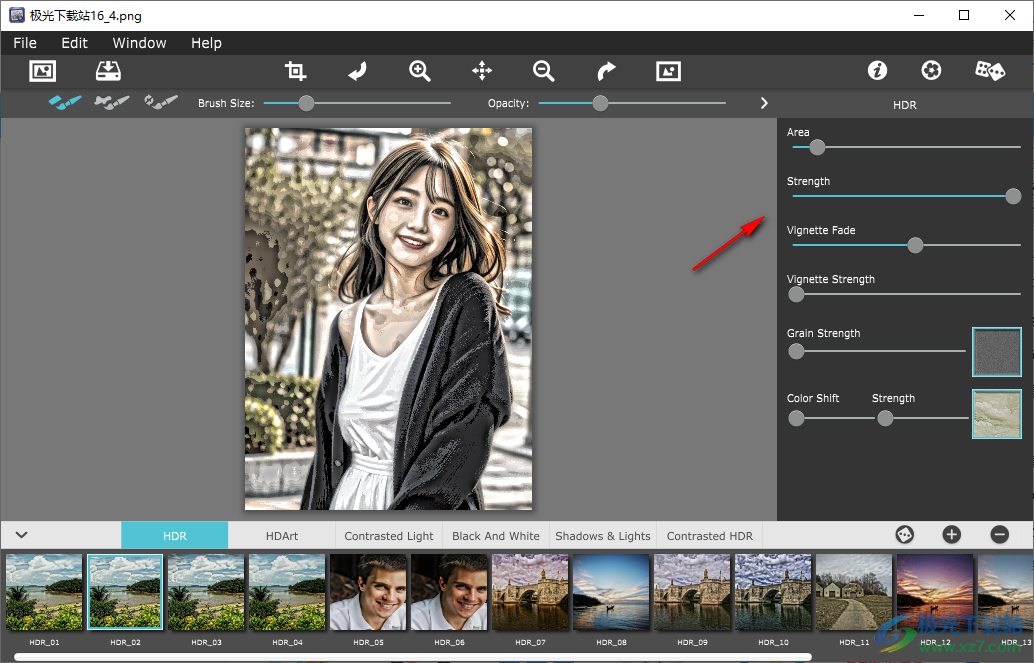The image size is (1034, 663).
Task: Select the second brush tool icon
Action: click(111, 102)
